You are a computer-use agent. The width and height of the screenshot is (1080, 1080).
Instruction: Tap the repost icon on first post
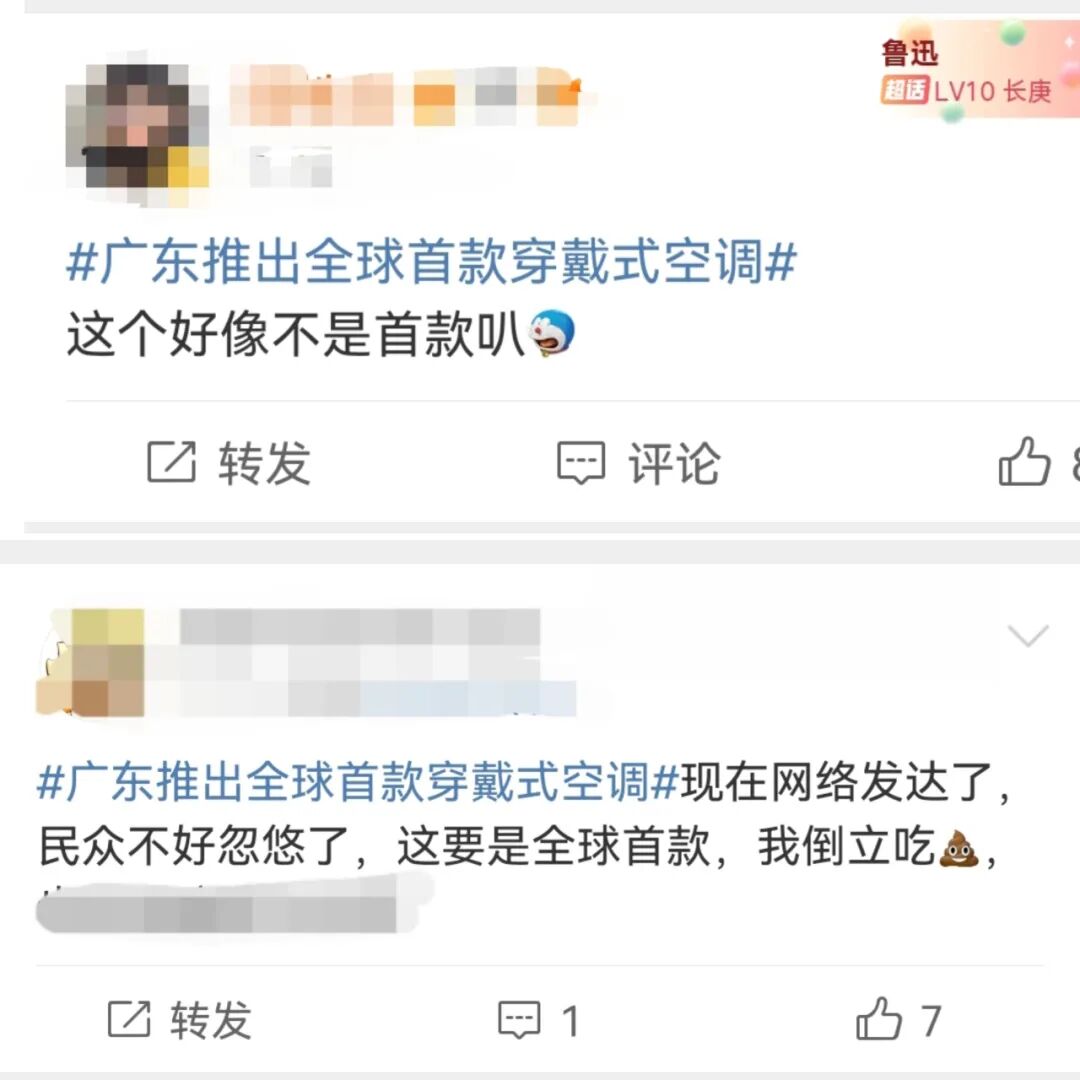(172, 461)
